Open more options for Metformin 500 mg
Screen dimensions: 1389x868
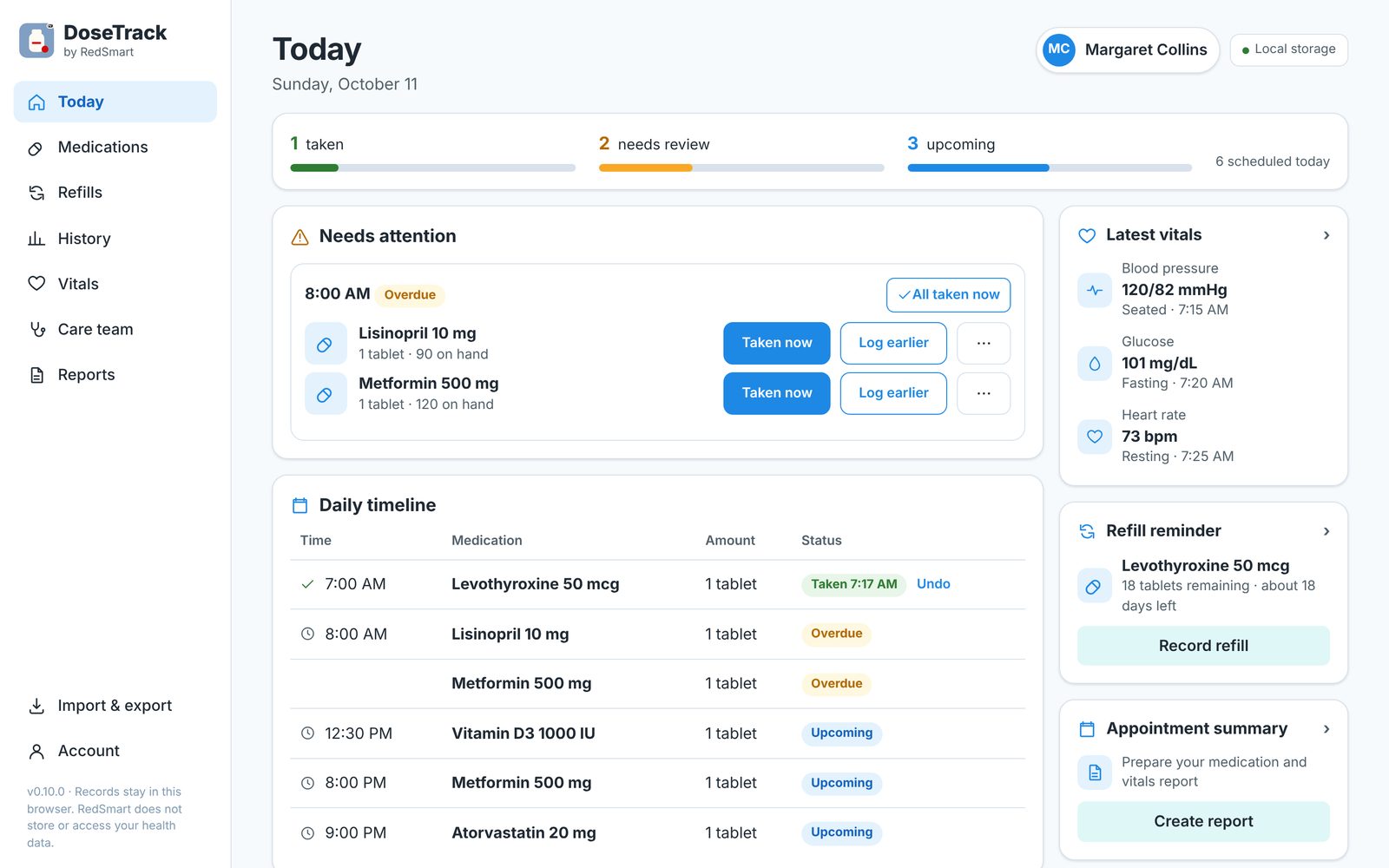984,393
